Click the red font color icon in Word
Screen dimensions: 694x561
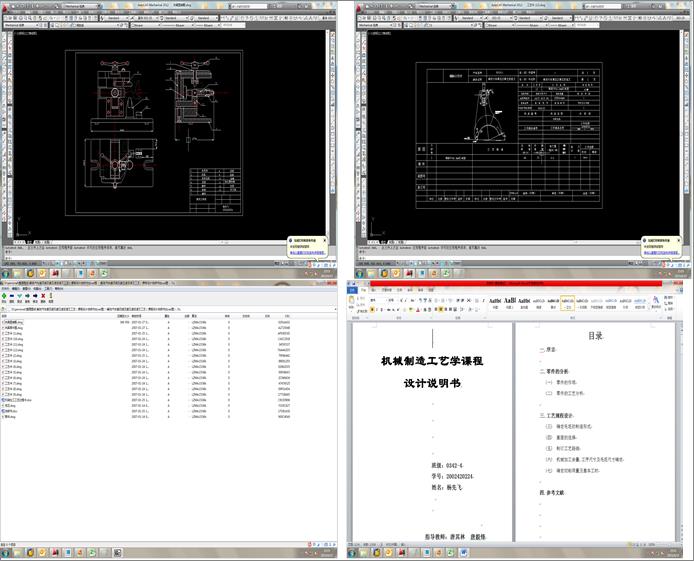pos(417,310)
